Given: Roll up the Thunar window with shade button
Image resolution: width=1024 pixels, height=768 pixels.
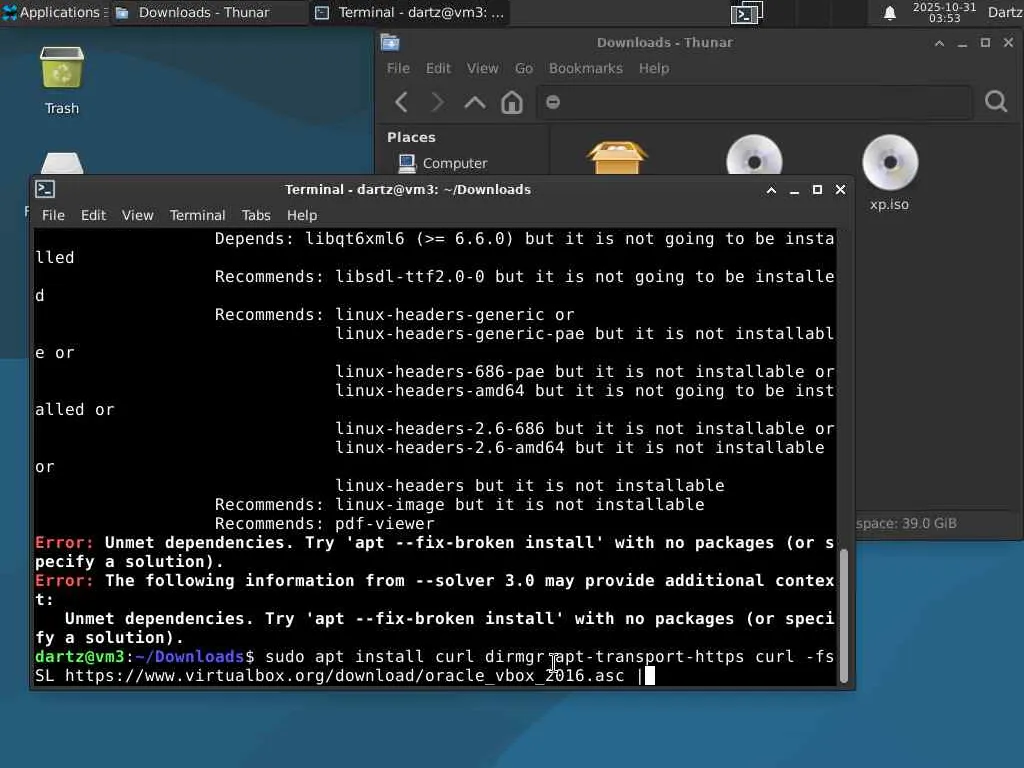Looking at the screenshot, I should point(939,43).
